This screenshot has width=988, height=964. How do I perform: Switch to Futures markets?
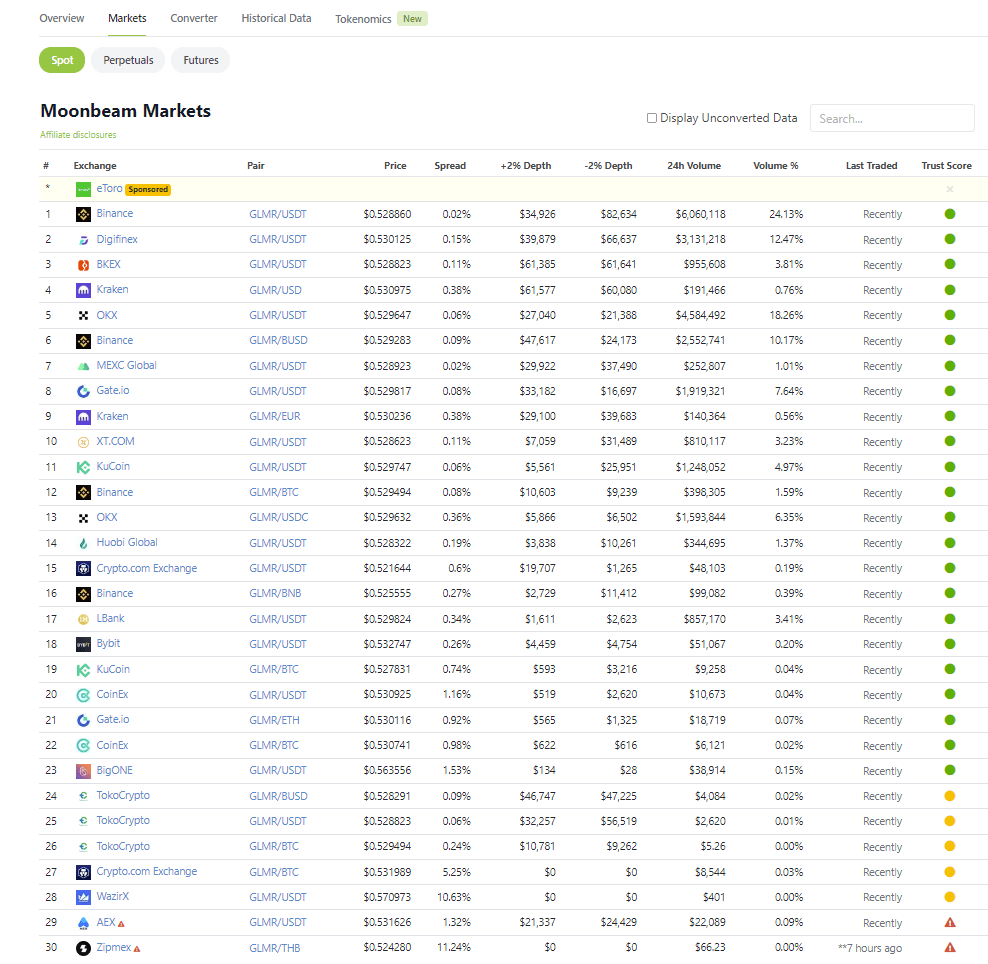coord(201,60)
